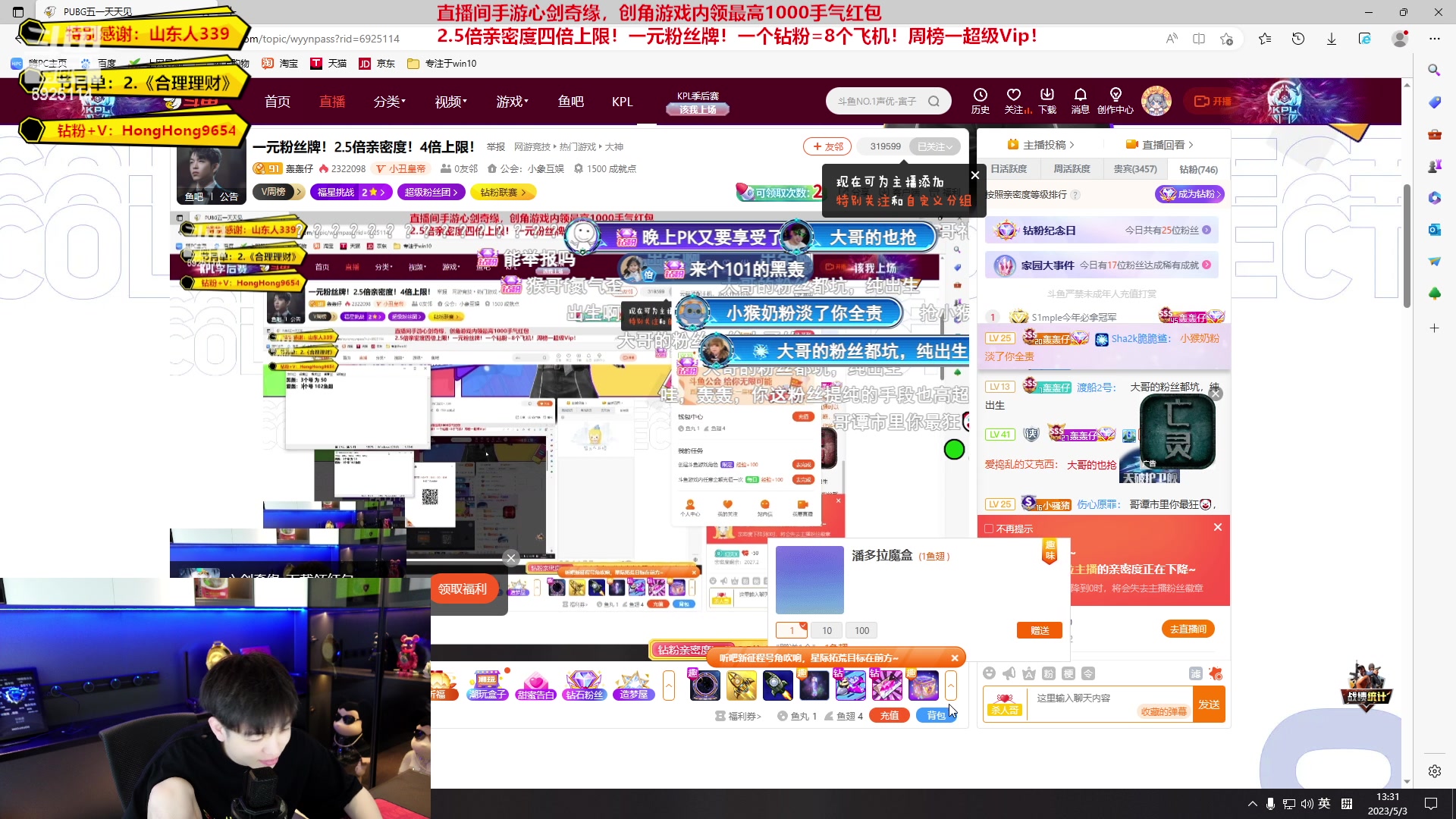
Task: Click the megaphone icon in chat toolbar
Action: 1009,673
